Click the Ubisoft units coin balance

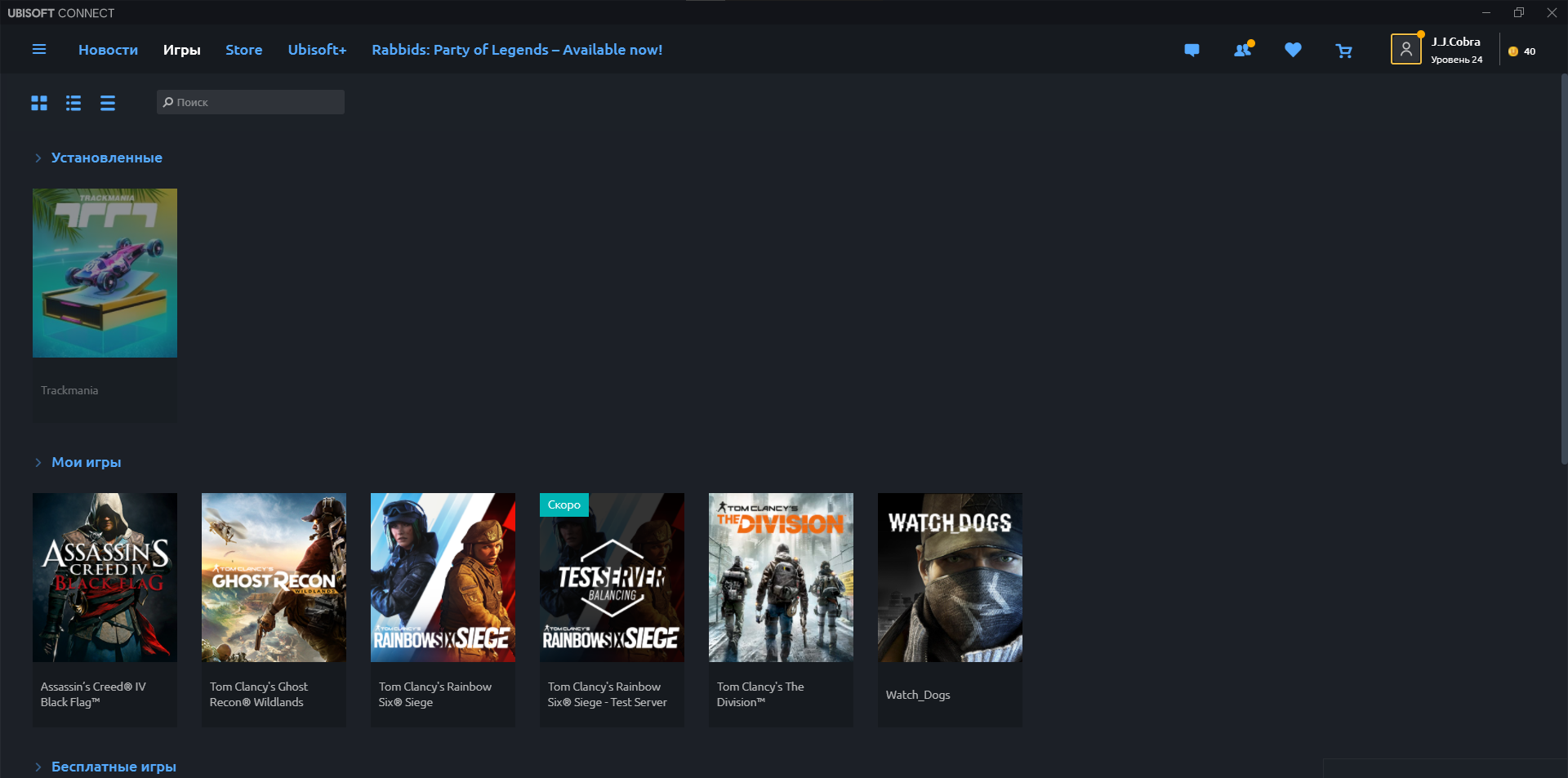(x=1522, y=51)
